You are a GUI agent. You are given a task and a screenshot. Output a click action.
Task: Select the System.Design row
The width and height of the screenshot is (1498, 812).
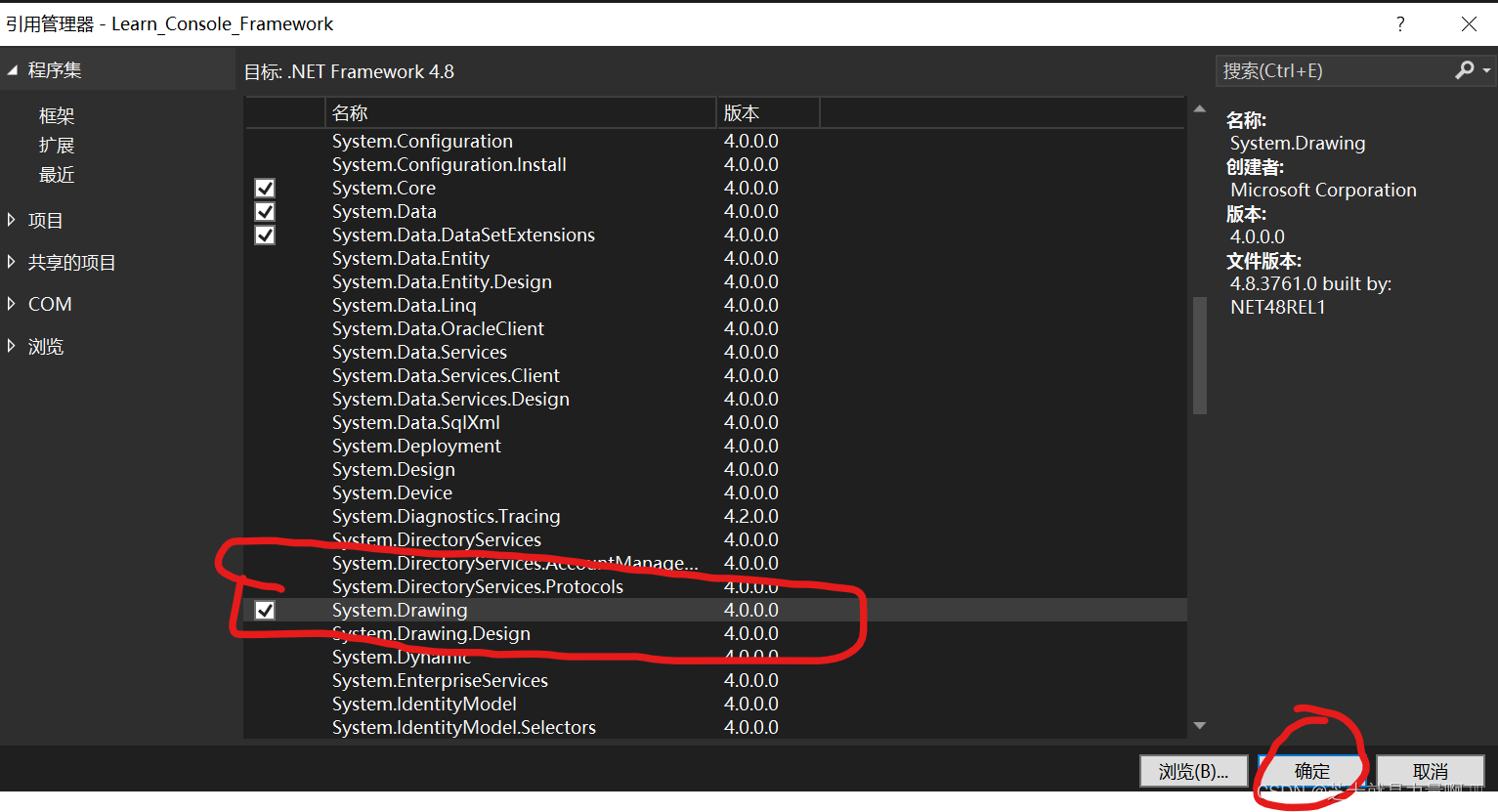pos(715,470)
